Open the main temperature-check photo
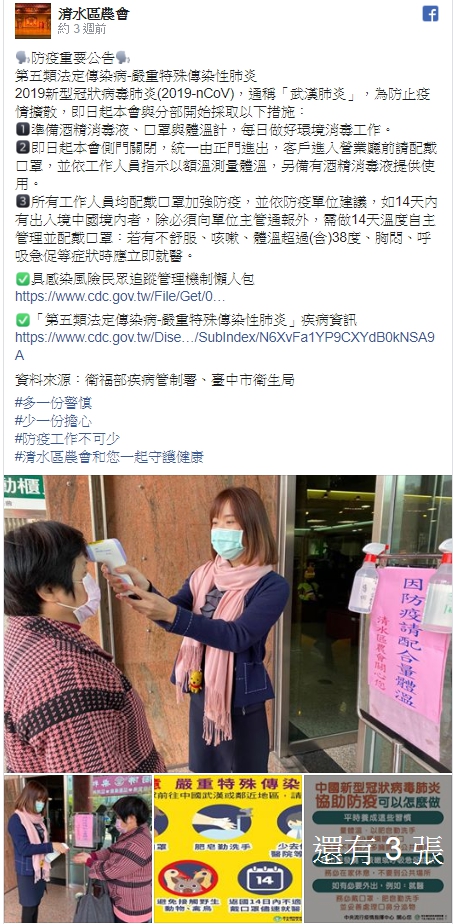Screen dimensions: 453x924 [228, 624]
